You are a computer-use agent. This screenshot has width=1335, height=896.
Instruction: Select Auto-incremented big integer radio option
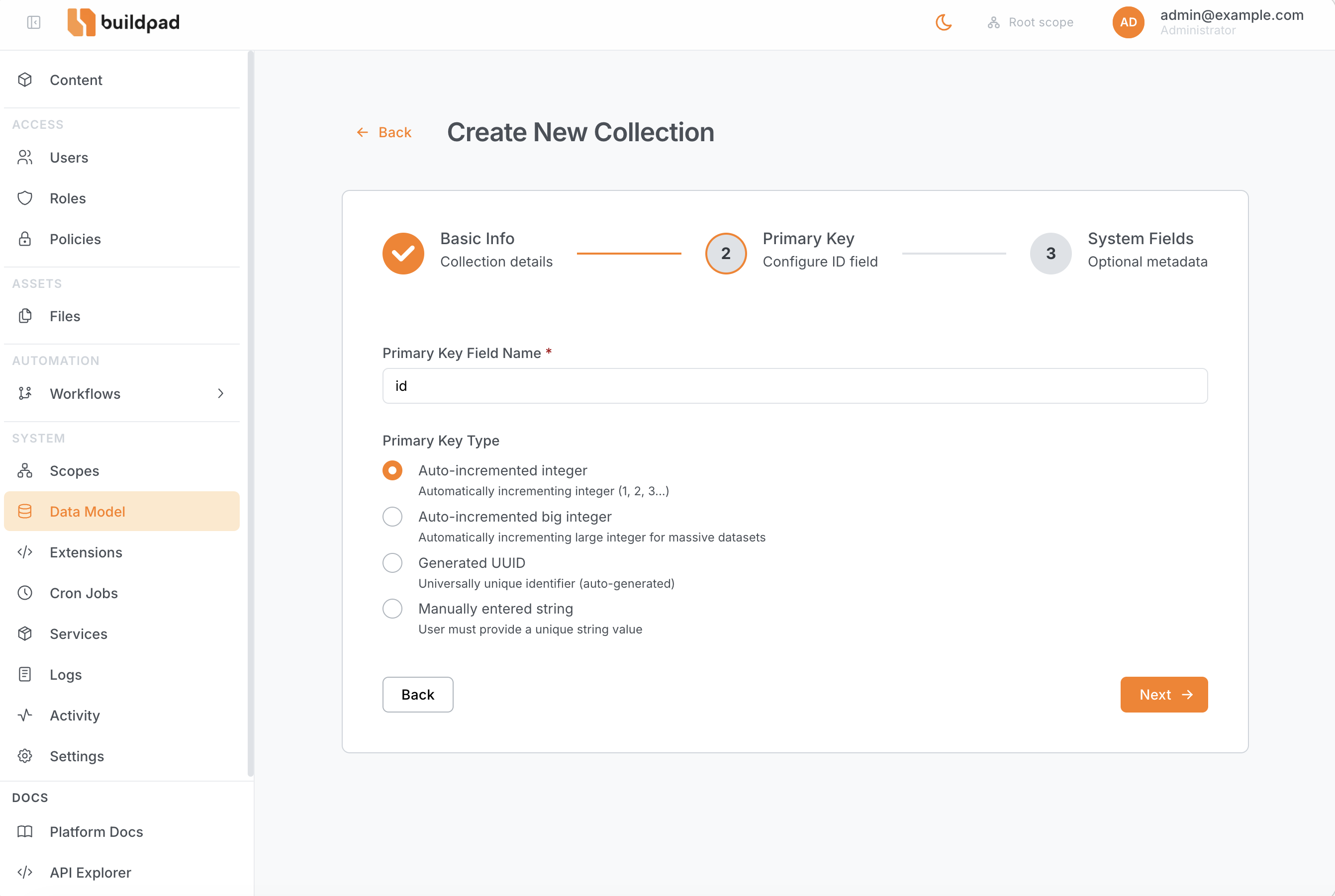(x=392, y=517)
